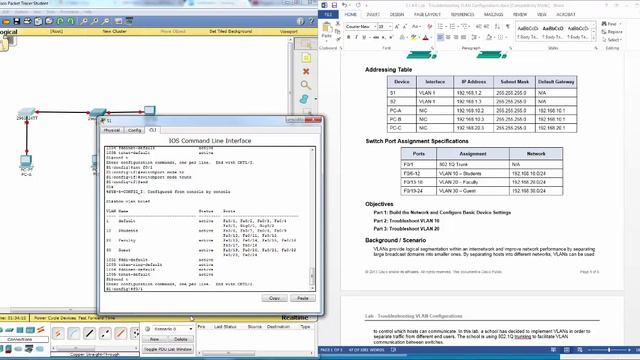Image resolution: width=640 pixels, height=360 pixels.
Task: Select Connections device category lightning icon
Action: (40, 330)
